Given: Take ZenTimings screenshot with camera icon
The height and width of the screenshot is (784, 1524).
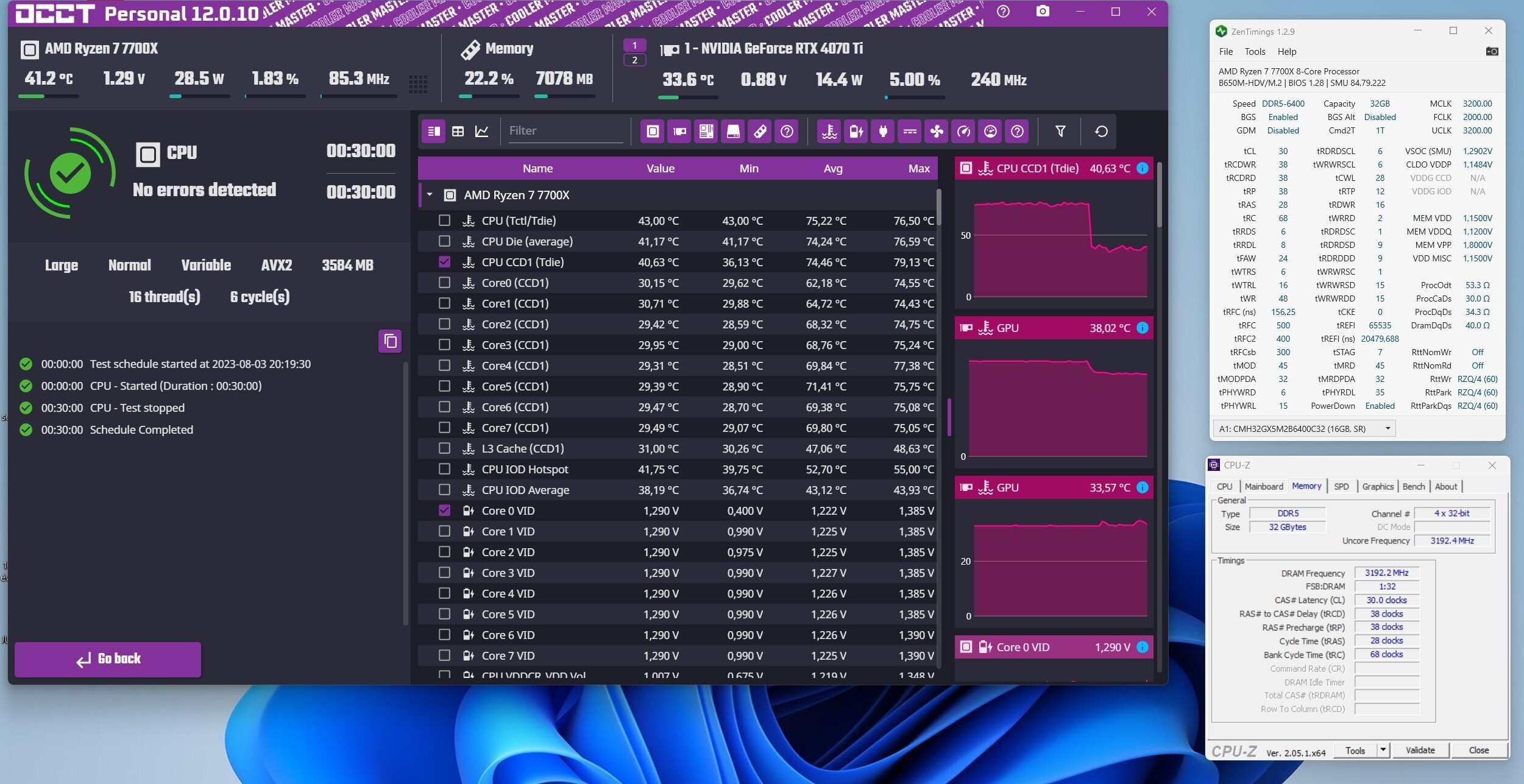Looking at the screenshot, I should click(x=1492, y=51).
